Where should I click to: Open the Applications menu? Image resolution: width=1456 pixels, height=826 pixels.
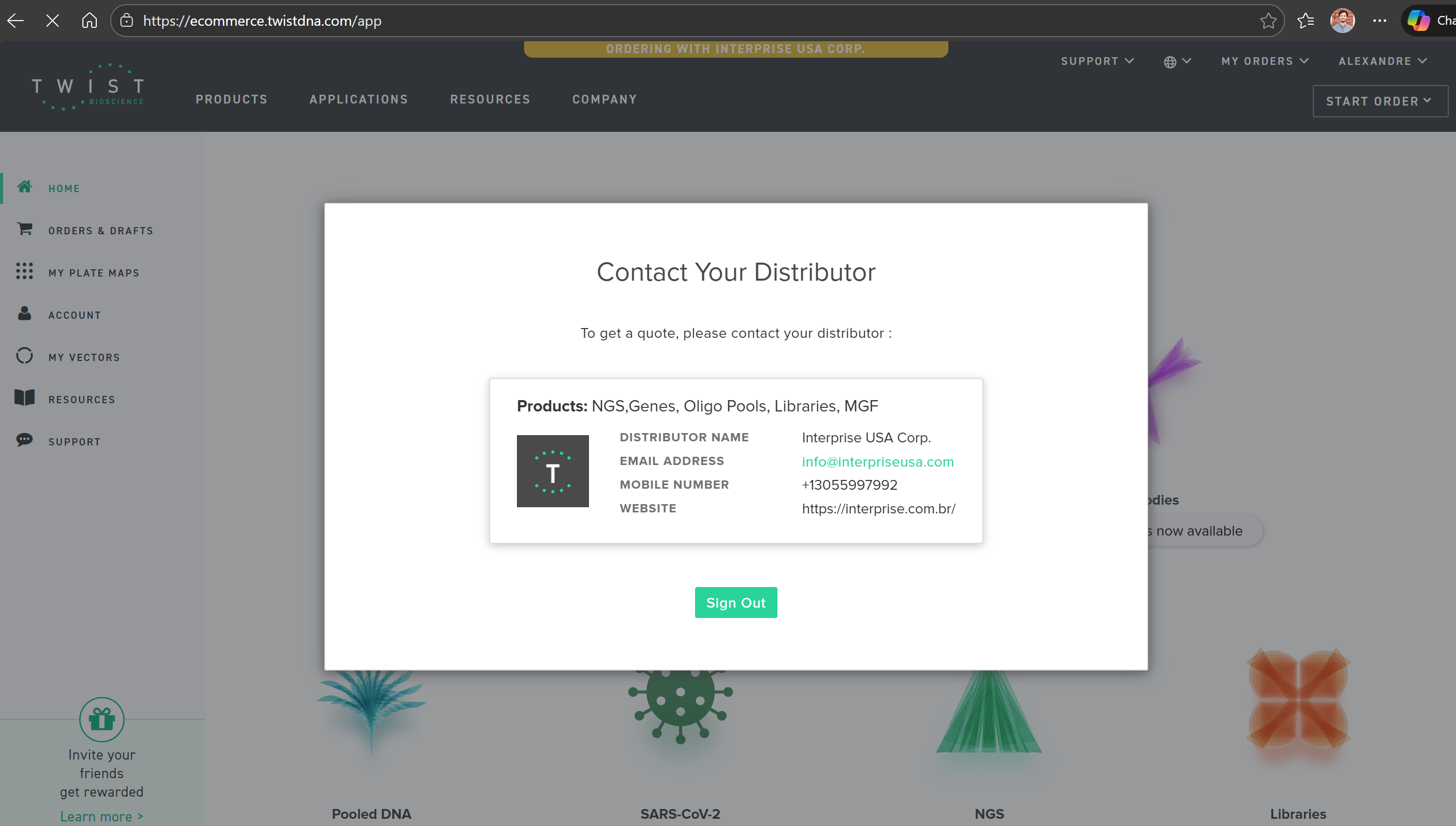click(x=358, y=99)
